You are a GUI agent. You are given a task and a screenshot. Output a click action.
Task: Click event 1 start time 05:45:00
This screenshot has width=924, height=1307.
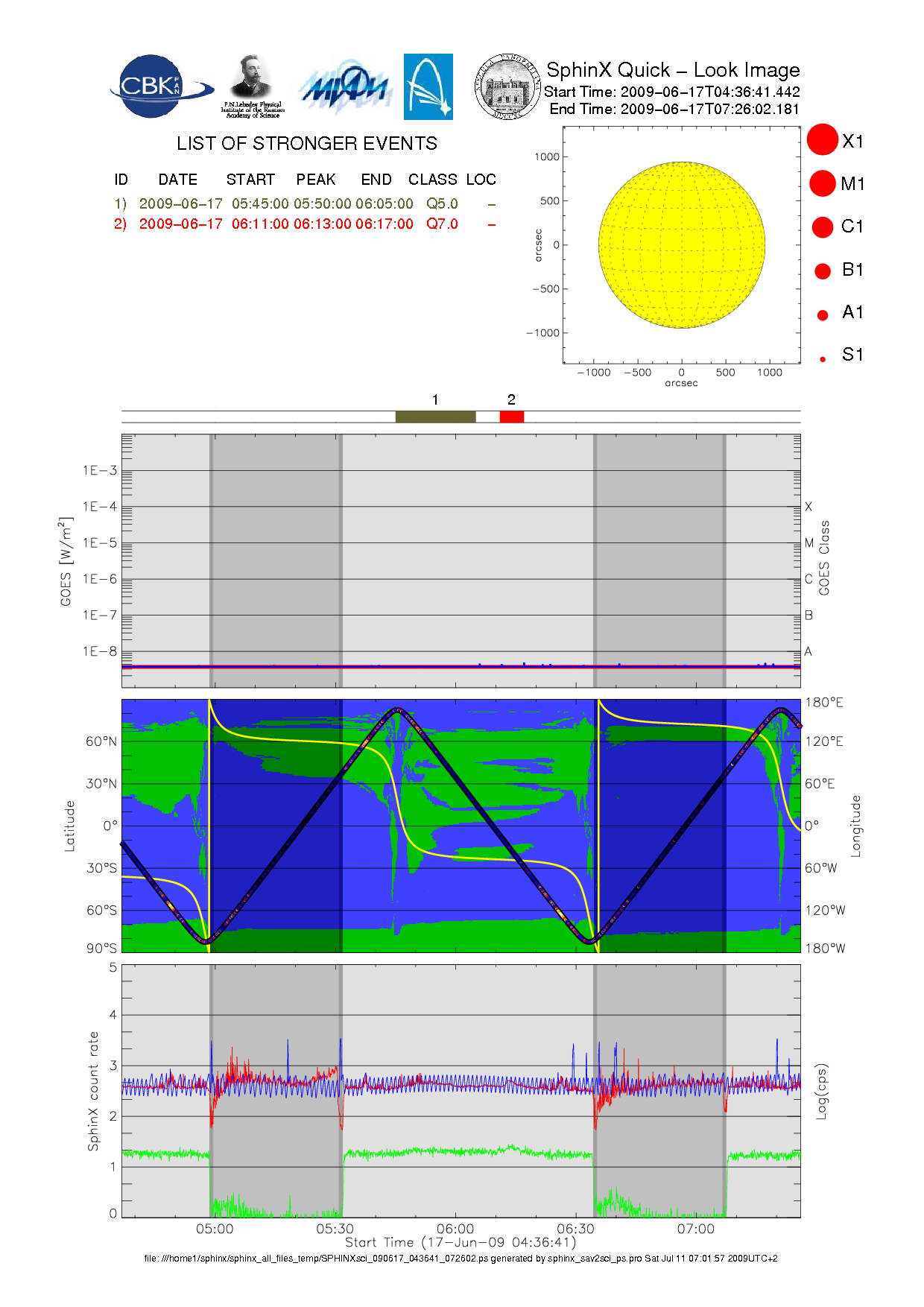pyautogui.click(x=260, y=203)
